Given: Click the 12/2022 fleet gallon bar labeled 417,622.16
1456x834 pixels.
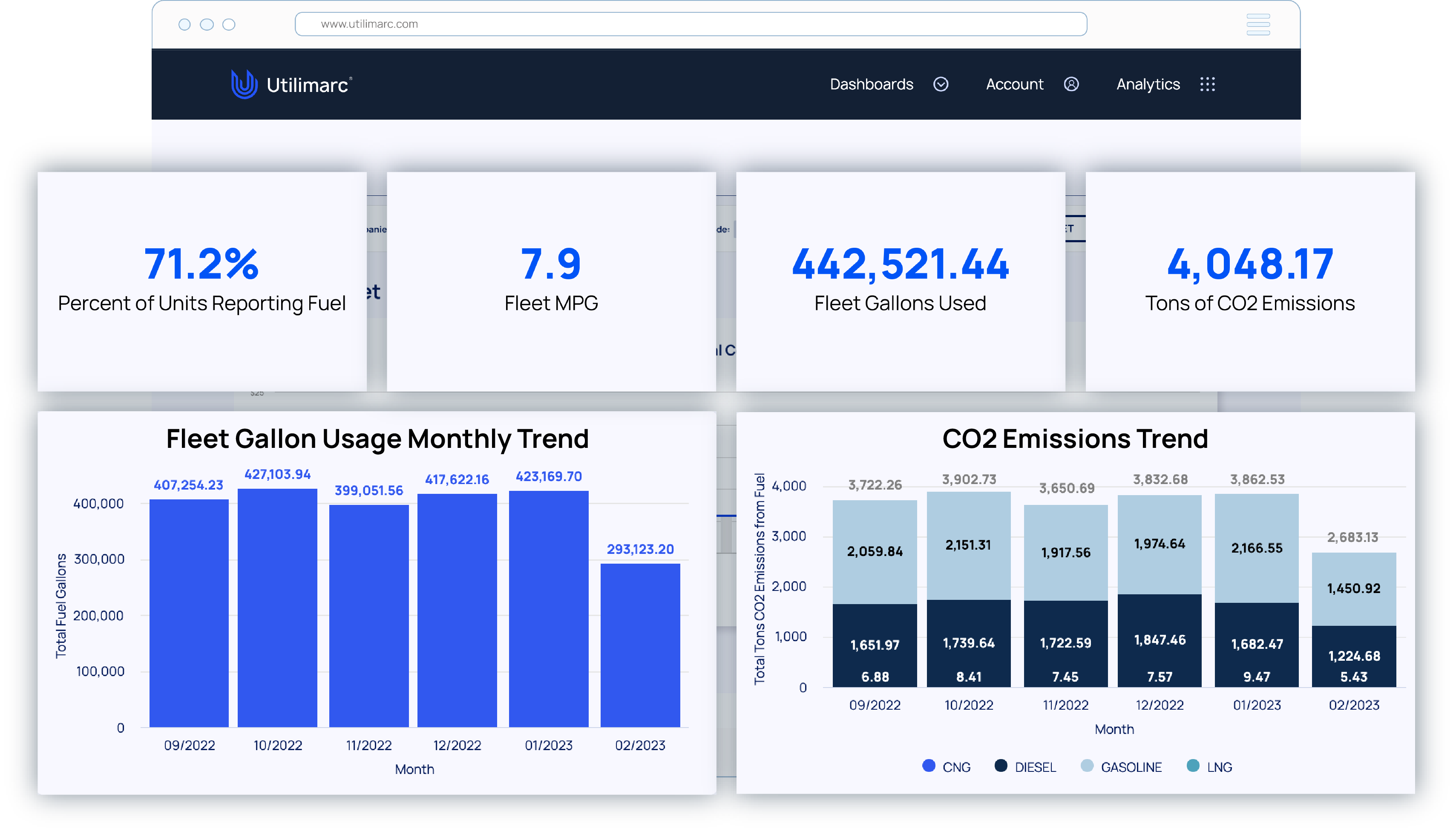Looking at the screenshot, I should pos(457,610).
